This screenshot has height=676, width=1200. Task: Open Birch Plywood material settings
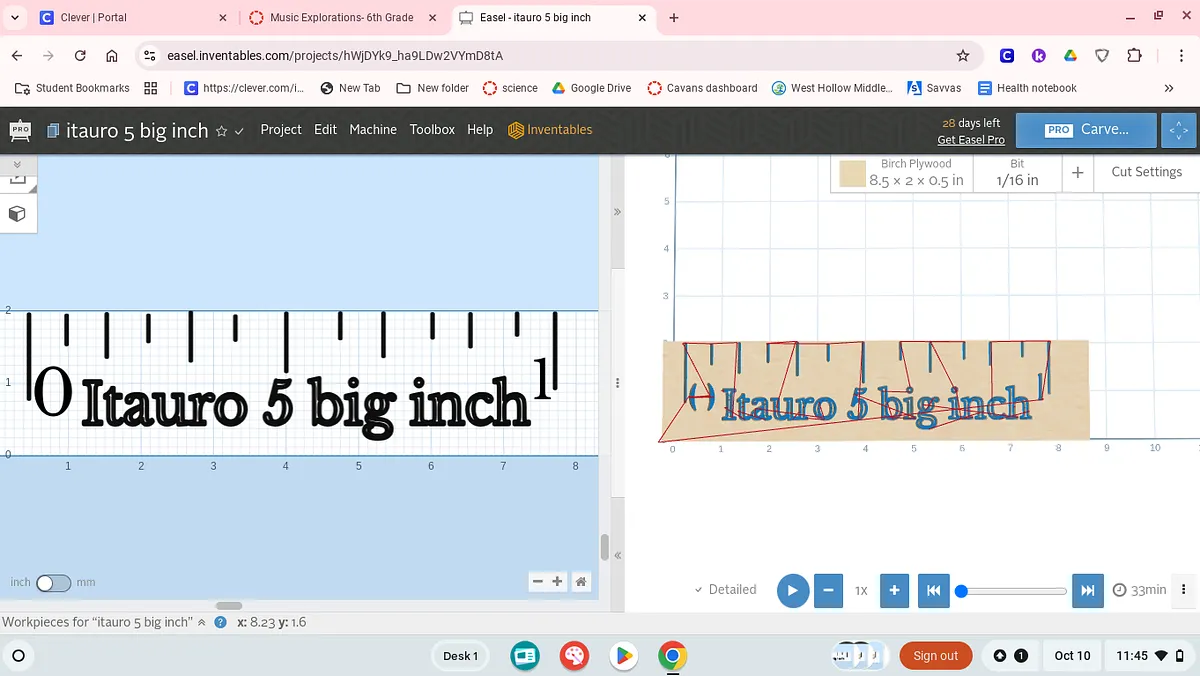coord(903,172)
